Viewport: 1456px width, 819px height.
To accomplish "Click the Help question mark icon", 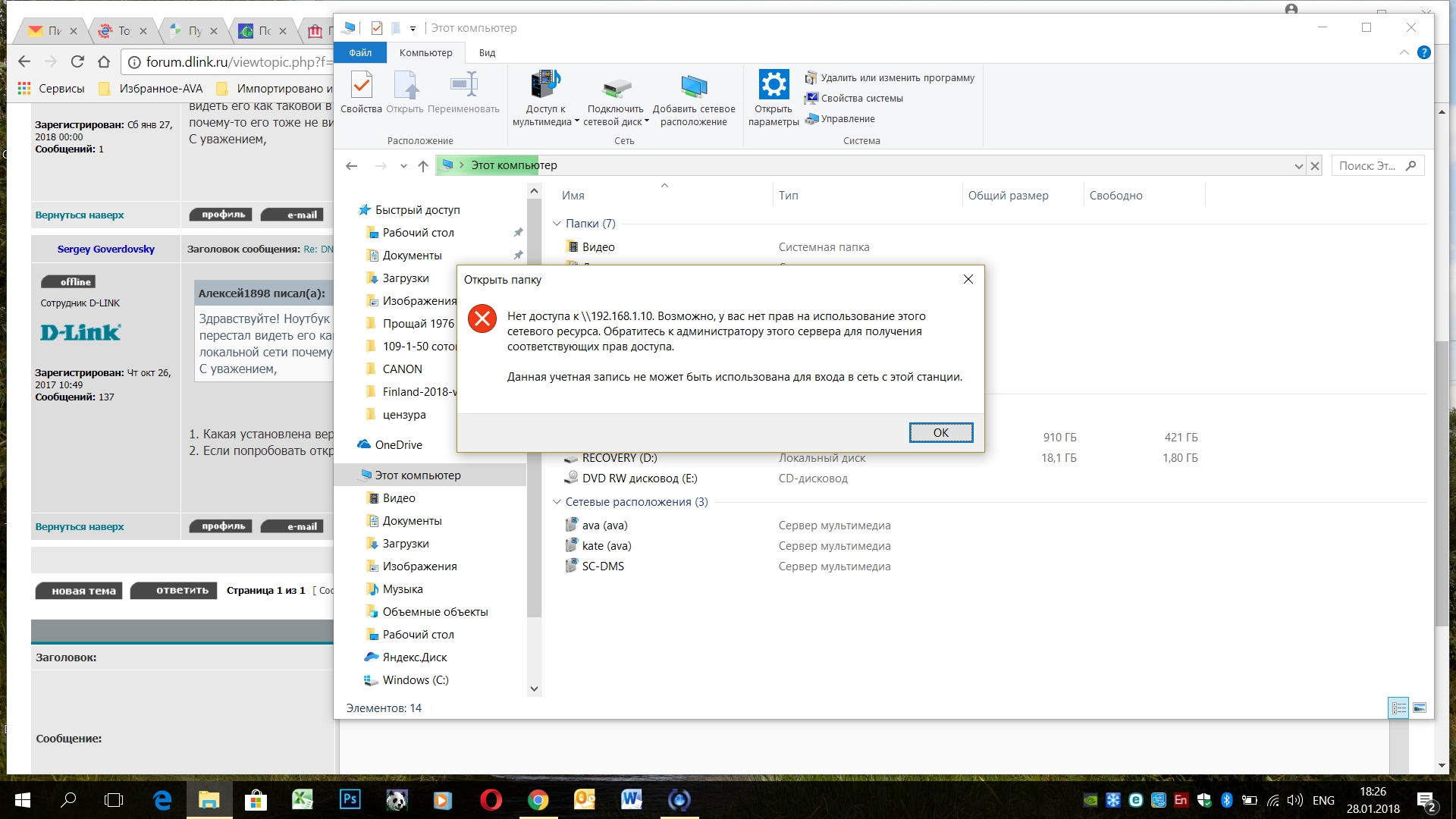I will tap(1423, 52).
